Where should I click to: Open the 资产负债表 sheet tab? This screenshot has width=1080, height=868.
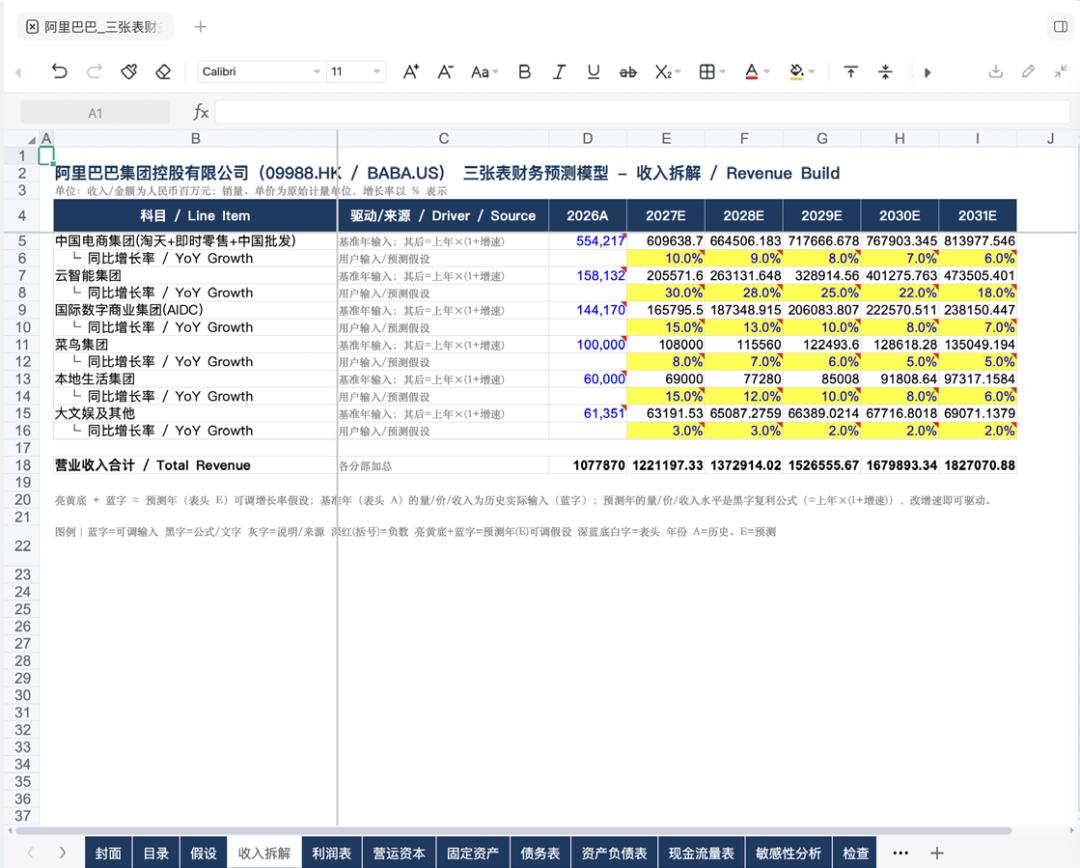click(x=614, y=853)
